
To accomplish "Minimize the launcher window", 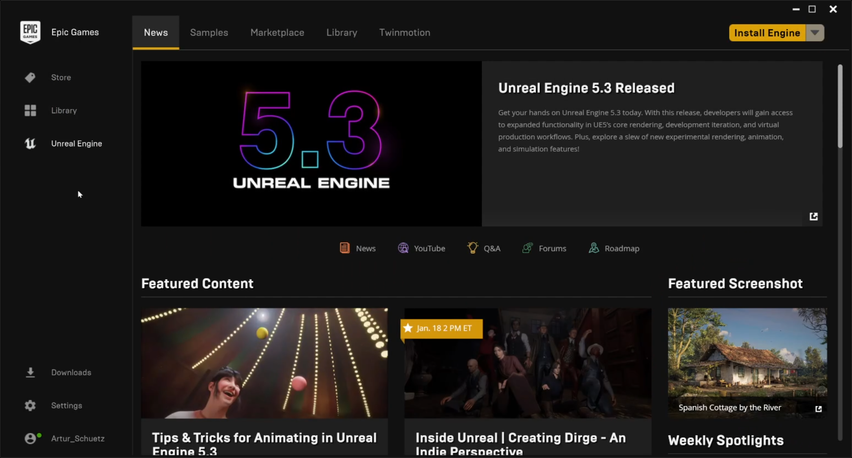I will pyautogui.click(x=796, y=9).
